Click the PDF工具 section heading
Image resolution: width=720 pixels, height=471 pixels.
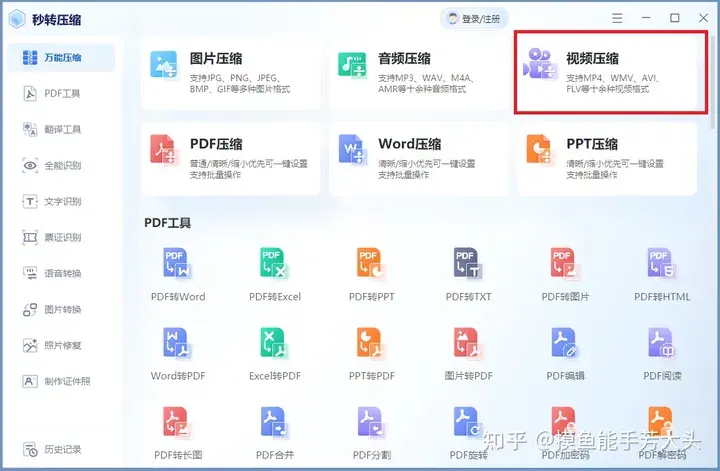click(168, 223)
